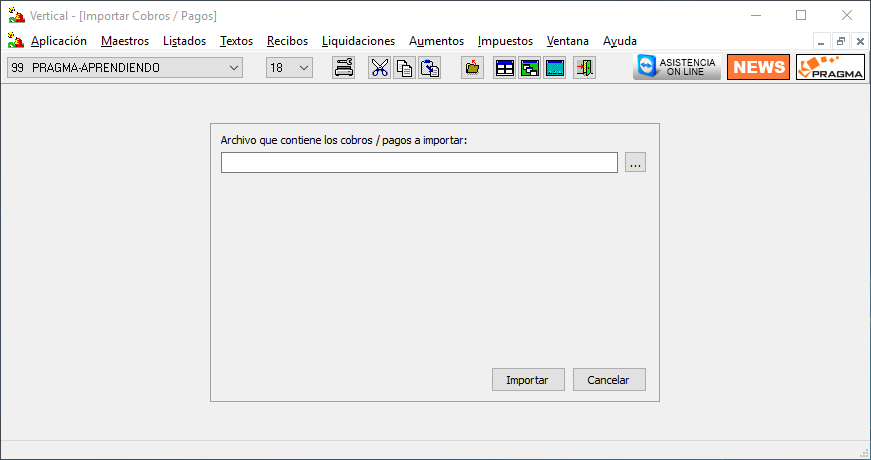Screen dimensions: 871x460
Task: Open the Ventana menu
Action: (x=568, y=41)
